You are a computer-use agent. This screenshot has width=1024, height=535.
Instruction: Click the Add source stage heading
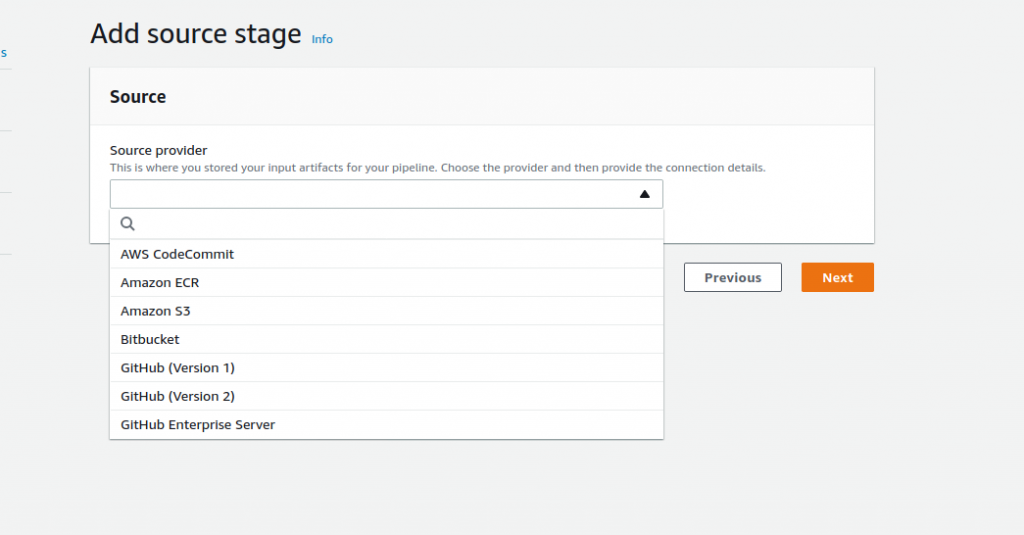tap(196, 34)
